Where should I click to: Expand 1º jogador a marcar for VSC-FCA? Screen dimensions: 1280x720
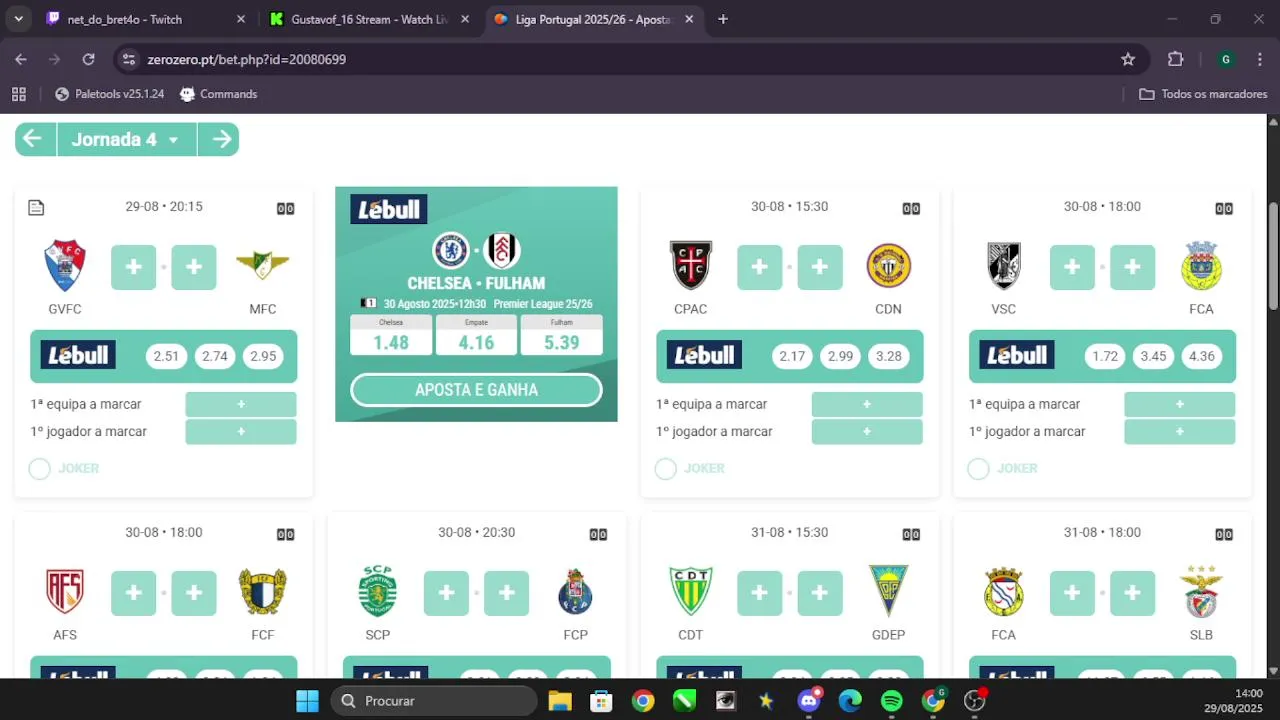tap(1180, 432)
